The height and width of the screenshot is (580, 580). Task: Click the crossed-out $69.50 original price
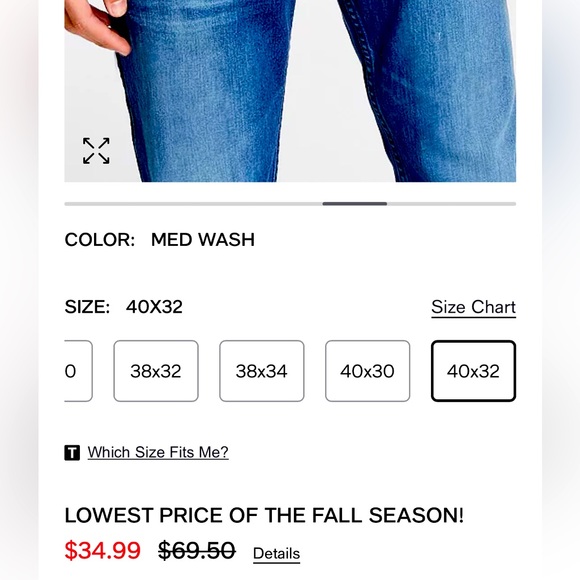(197, 550)
